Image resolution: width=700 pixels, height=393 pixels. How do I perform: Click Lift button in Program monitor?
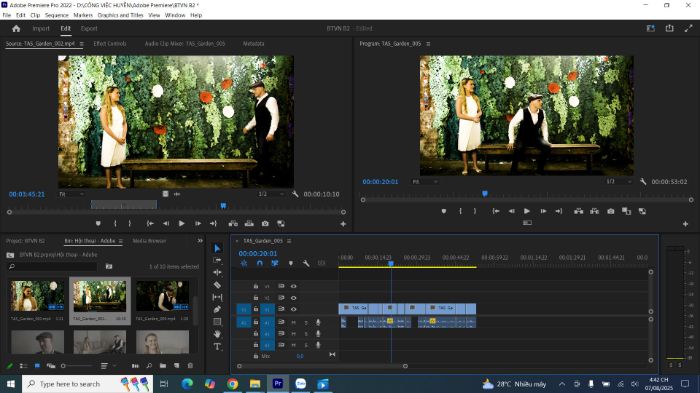pyautogui.click(x=579, y=211)
